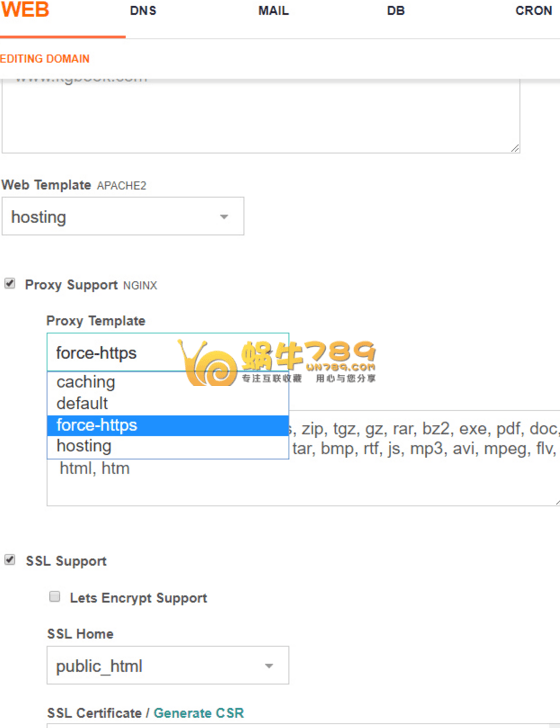The image size is (560, 728).
Task: Open the SSL Home public_html dropdown
Action: (168, 665)
